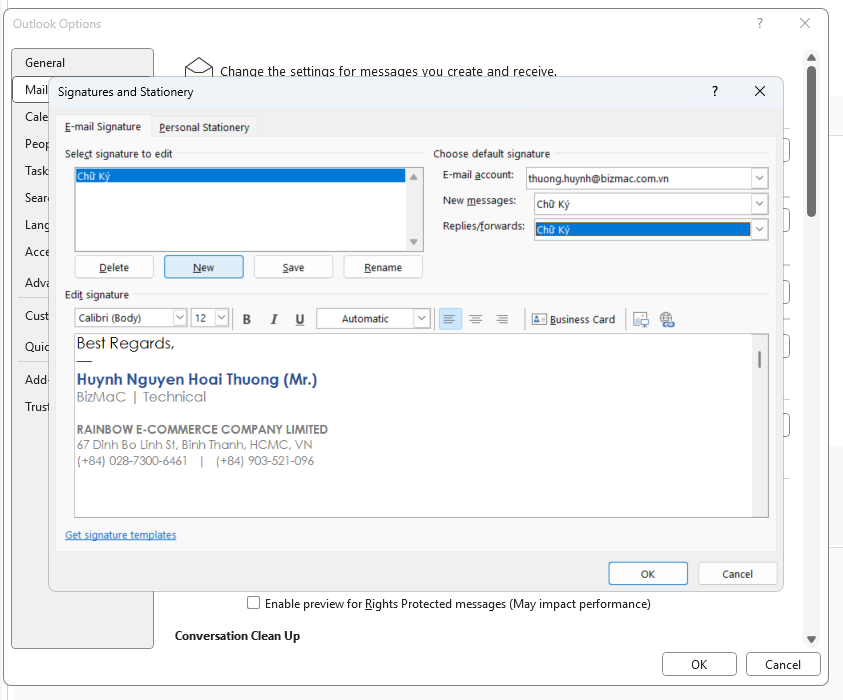Align signature text to the left
The height and width of the screenshot is (700, 843).
(450, 319)
